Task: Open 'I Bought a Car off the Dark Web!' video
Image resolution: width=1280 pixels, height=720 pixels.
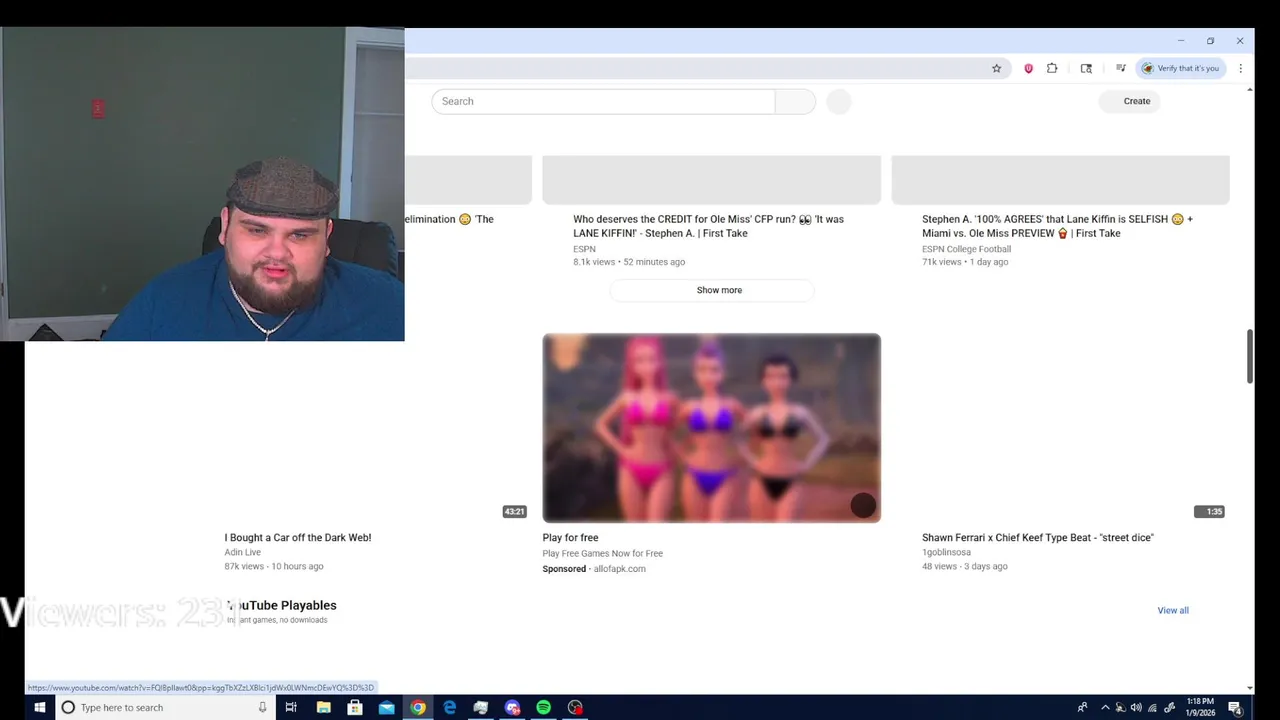Action: [x=298, y=538]
